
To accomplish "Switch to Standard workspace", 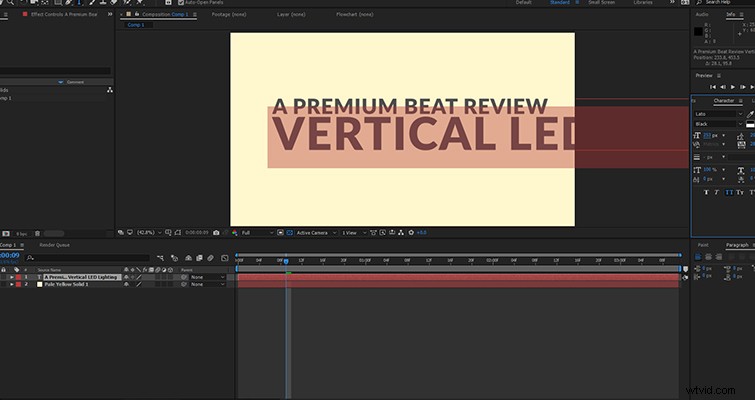I will 560,2.
